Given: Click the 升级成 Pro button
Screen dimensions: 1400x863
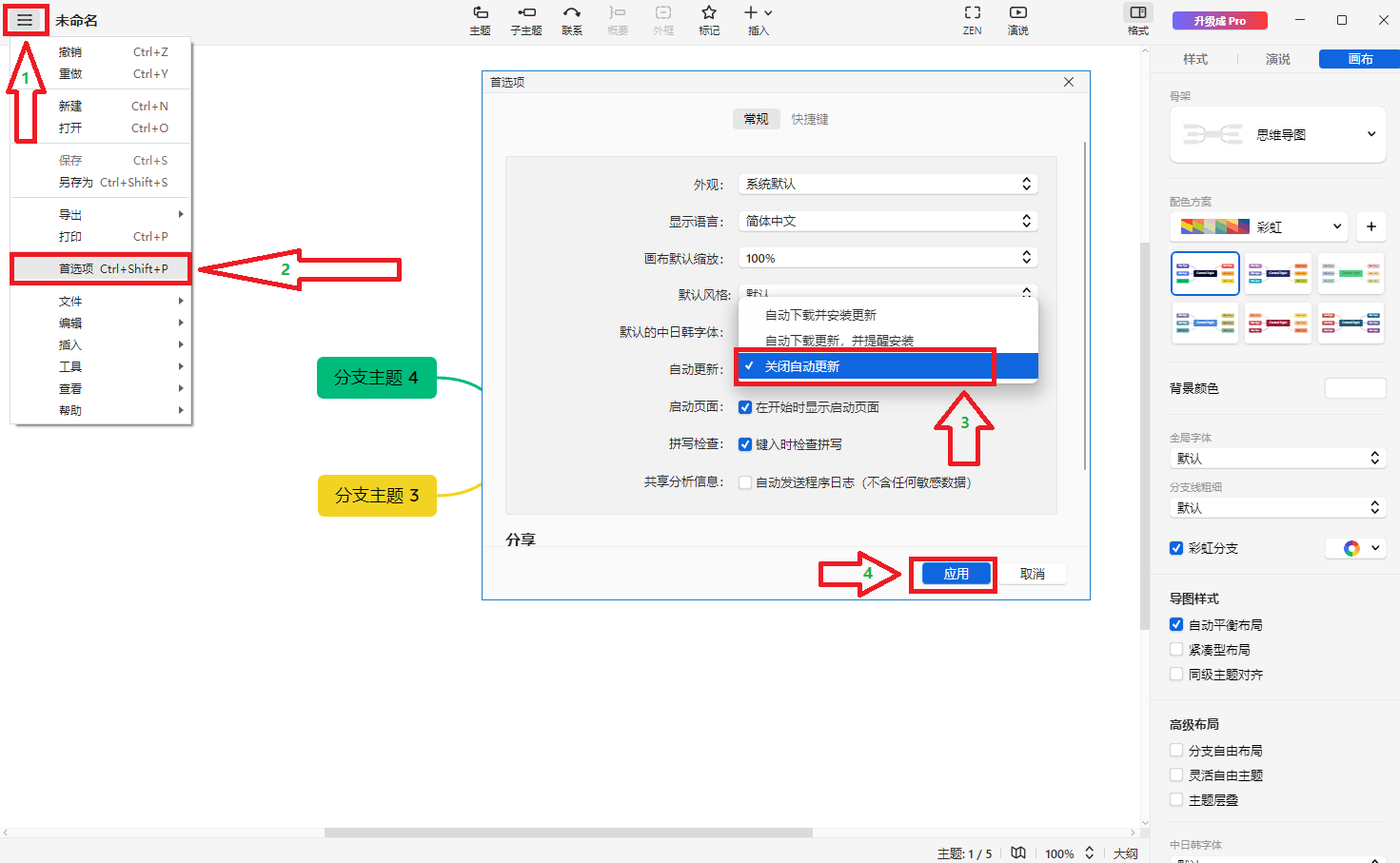Looking at the screenshot, I should [1220, 20].
